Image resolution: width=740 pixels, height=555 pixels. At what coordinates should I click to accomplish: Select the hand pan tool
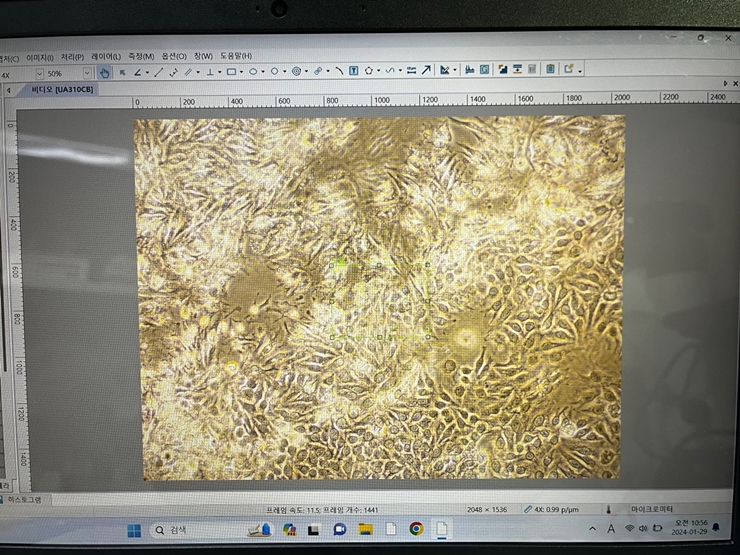(104, 72)
